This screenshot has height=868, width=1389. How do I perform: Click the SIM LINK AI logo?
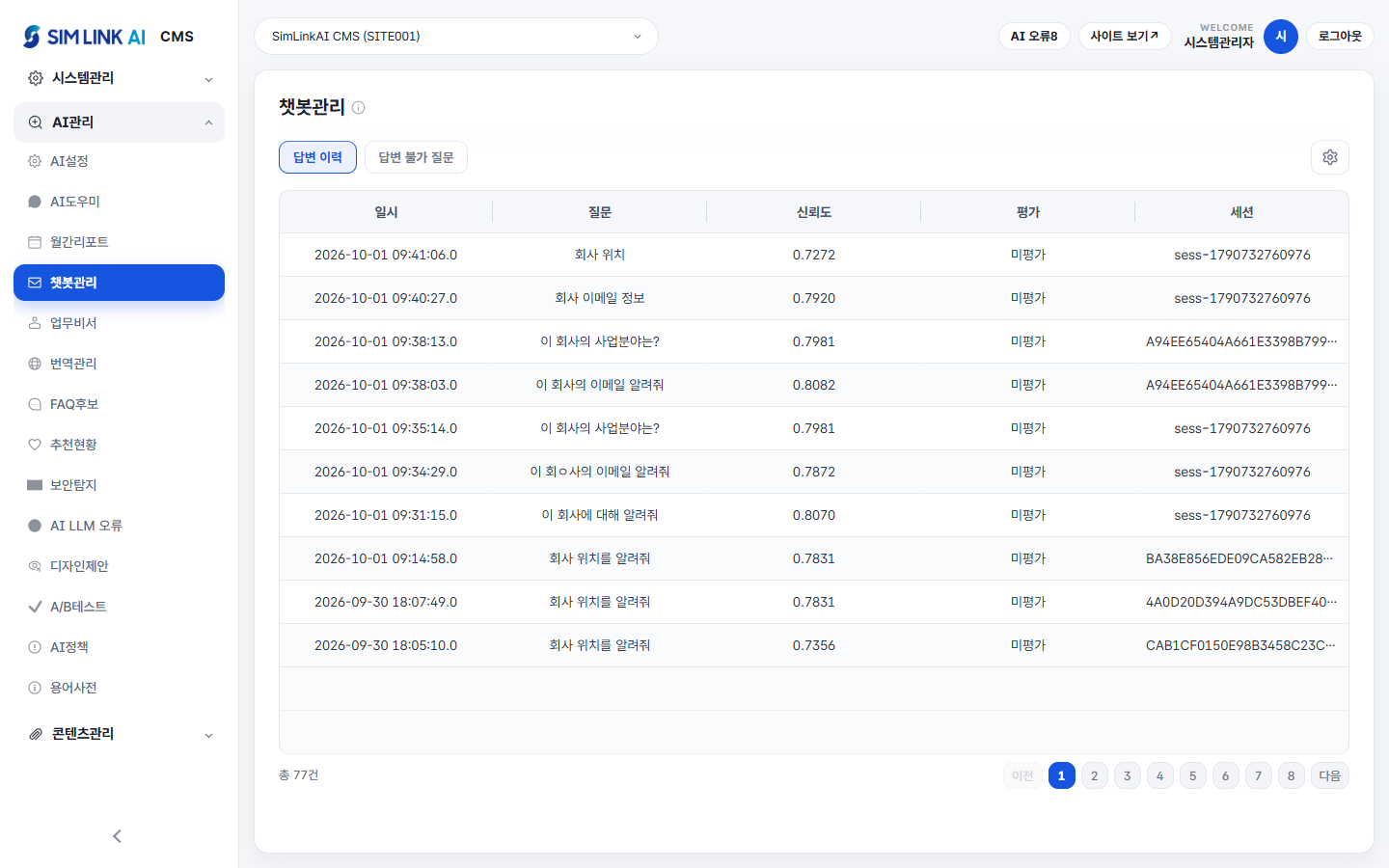[x=84, y=37]
